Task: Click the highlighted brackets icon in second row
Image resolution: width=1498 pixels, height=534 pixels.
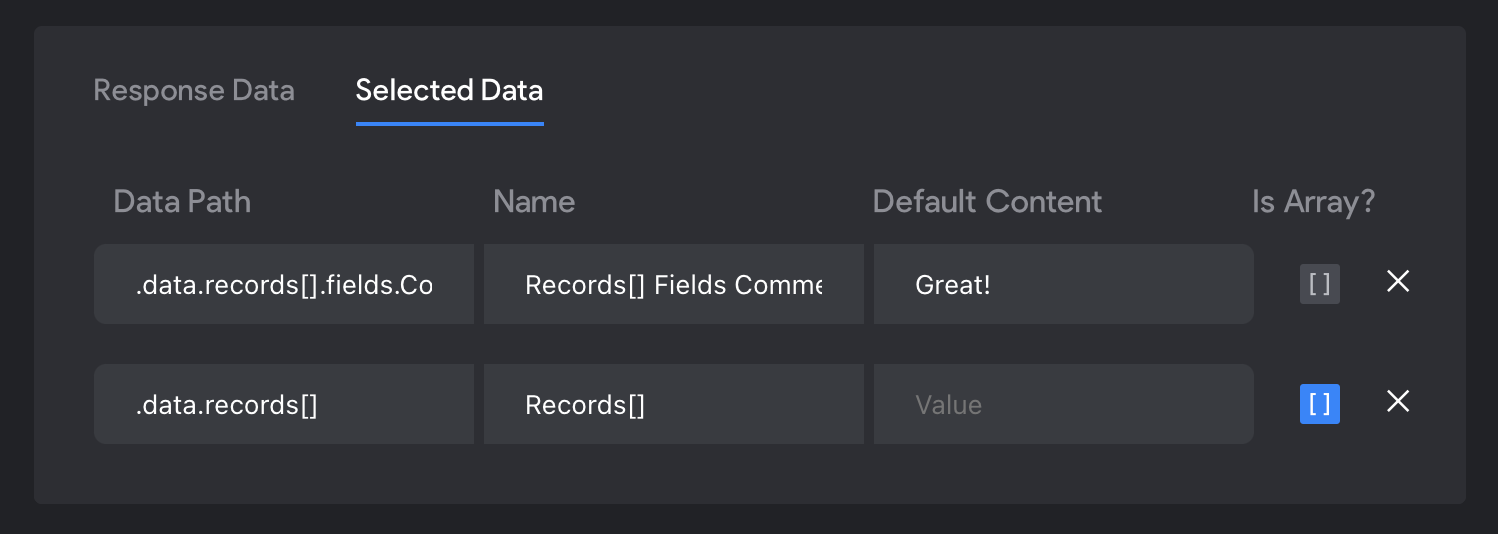Action: 1319,404
